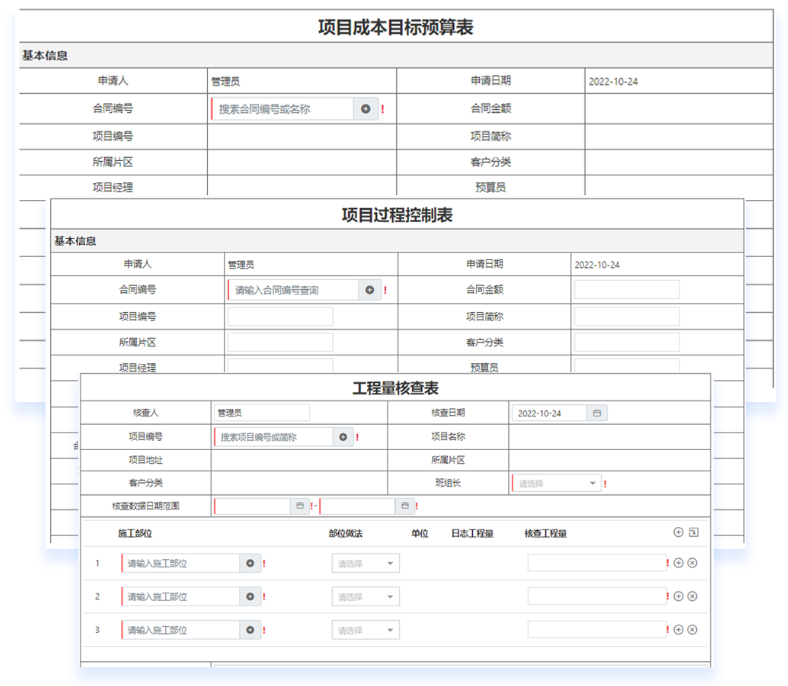Click the 项目地址 label in 工程量核查表
This screenshot has width=788, height=686.
click(146, 460)
